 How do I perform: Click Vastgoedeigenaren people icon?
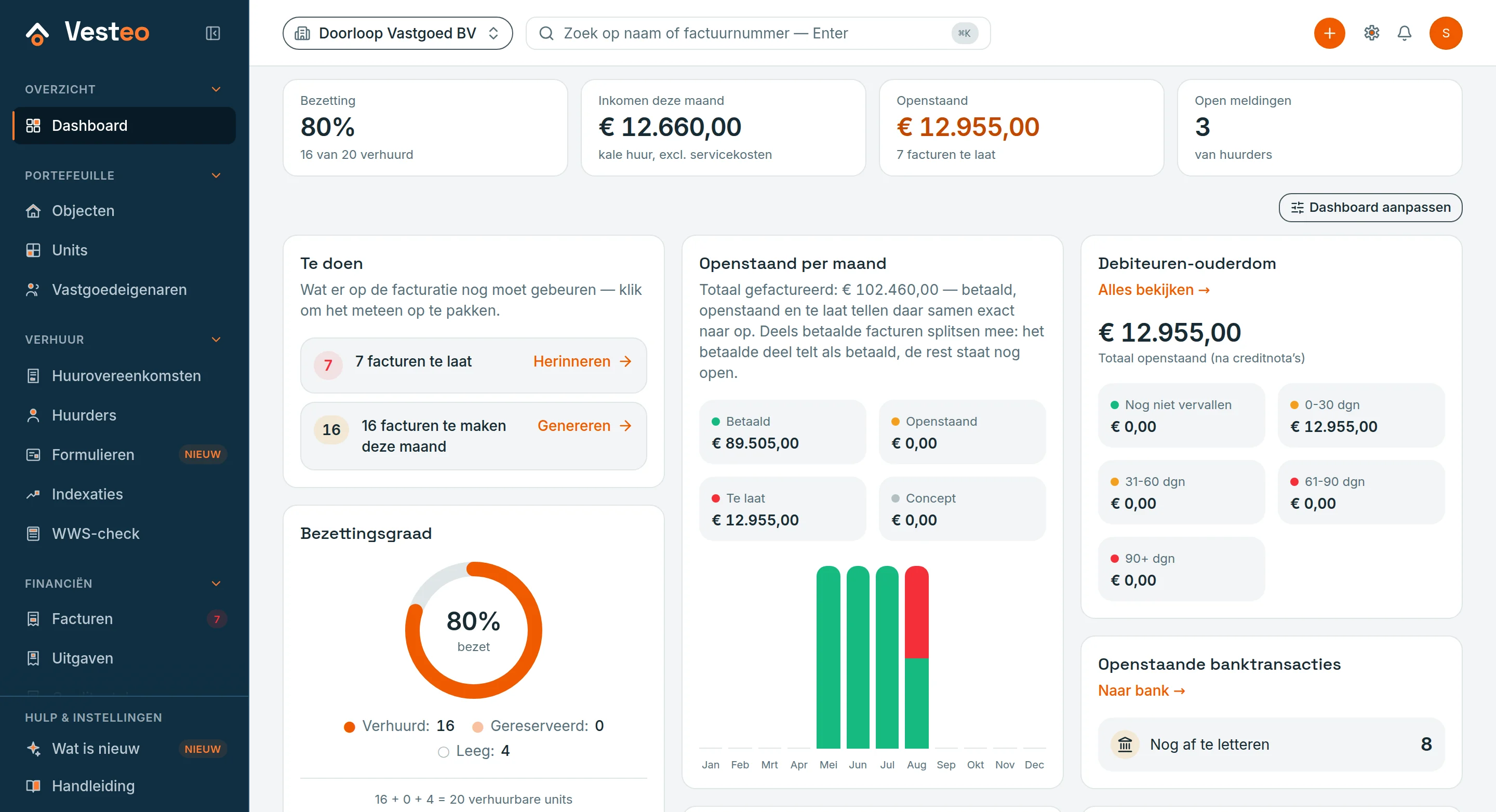(x=33, y=290)
